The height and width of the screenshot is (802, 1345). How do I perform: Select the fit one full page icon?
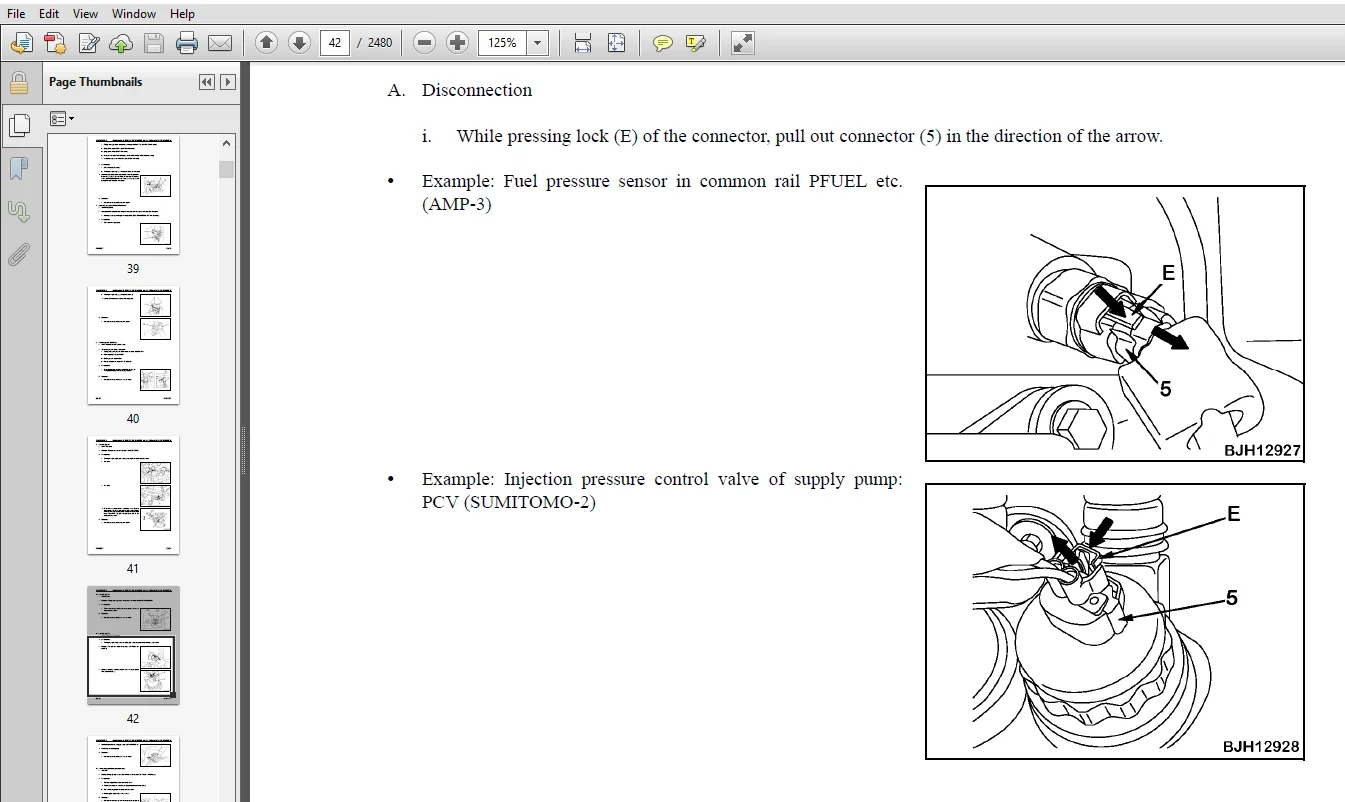[616, 43]
